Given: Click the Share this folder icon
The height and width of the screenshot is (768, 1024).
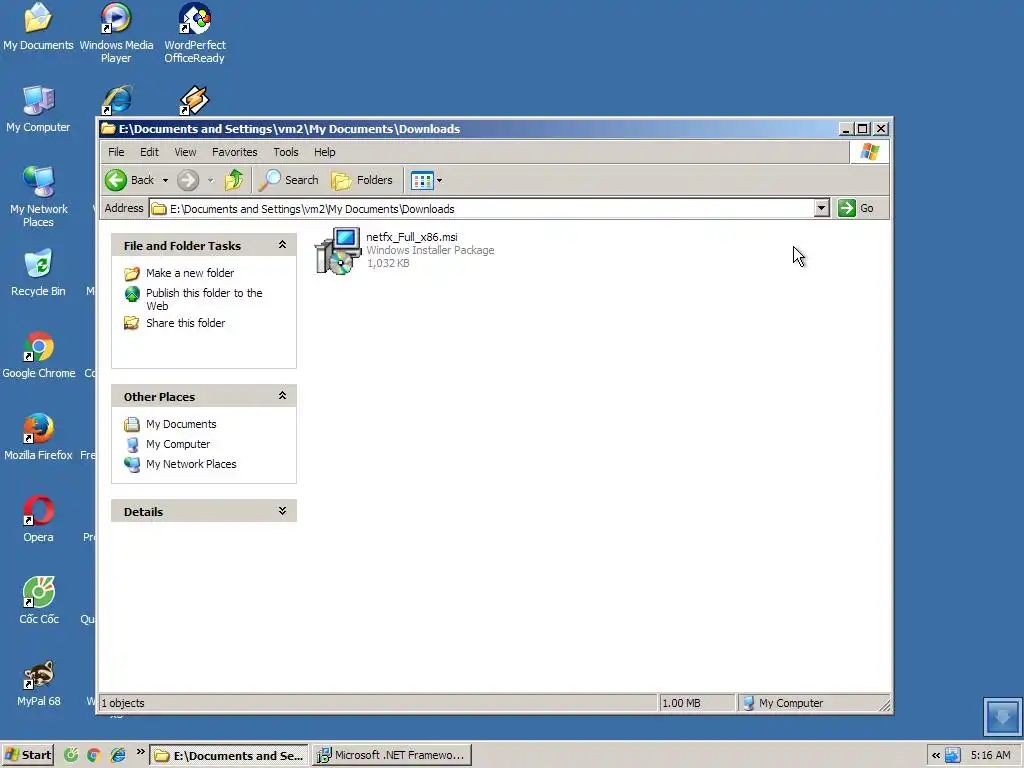Looking at the screenshot, I should point(132,323).
